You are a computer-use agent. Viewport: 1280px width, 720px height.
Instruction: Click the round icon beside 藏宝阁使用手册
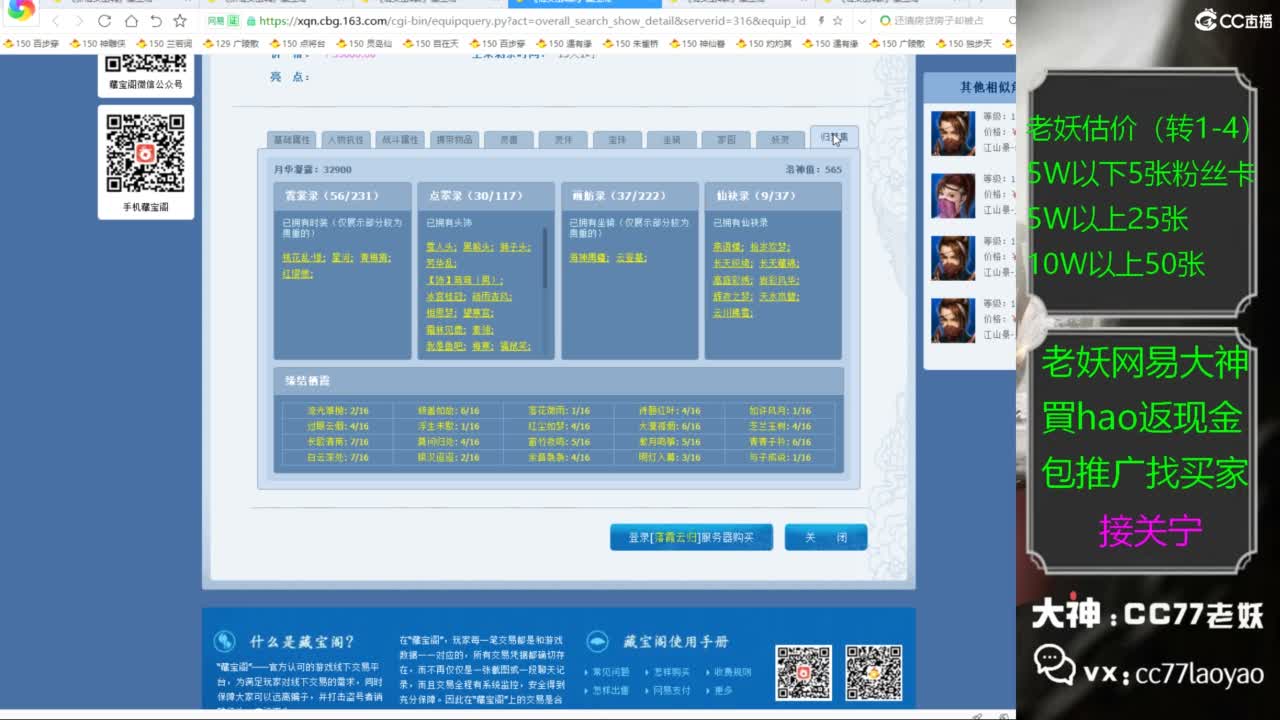(597, 642)
